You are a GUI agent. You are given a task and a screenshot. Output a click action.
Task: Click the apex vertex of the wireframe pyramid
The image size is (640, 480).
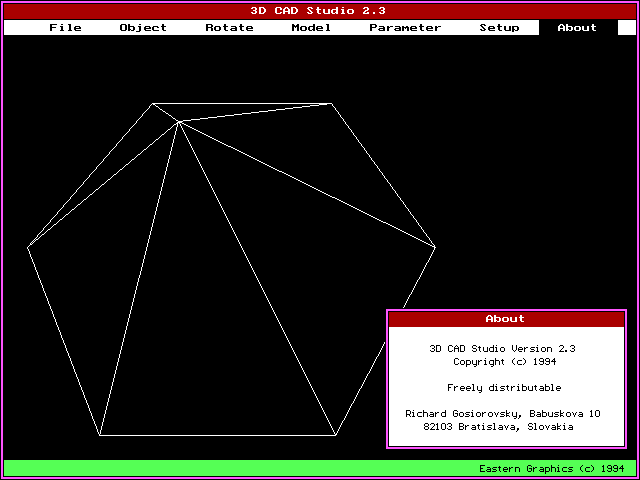point(179,121)
